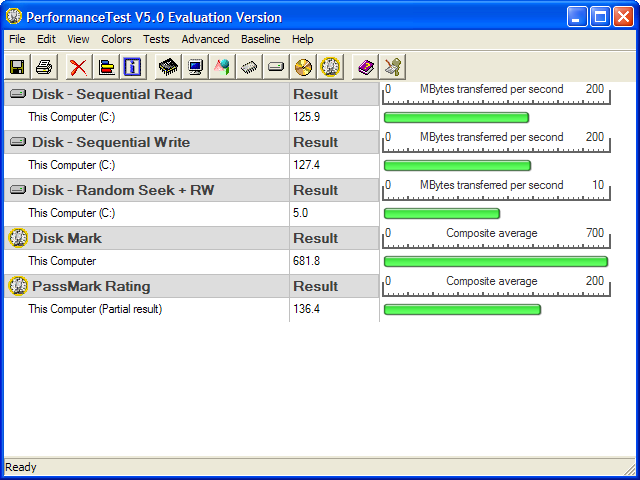Run all tests PassMark medal icon
640x480 pixels.
click(x=330, y=67)
